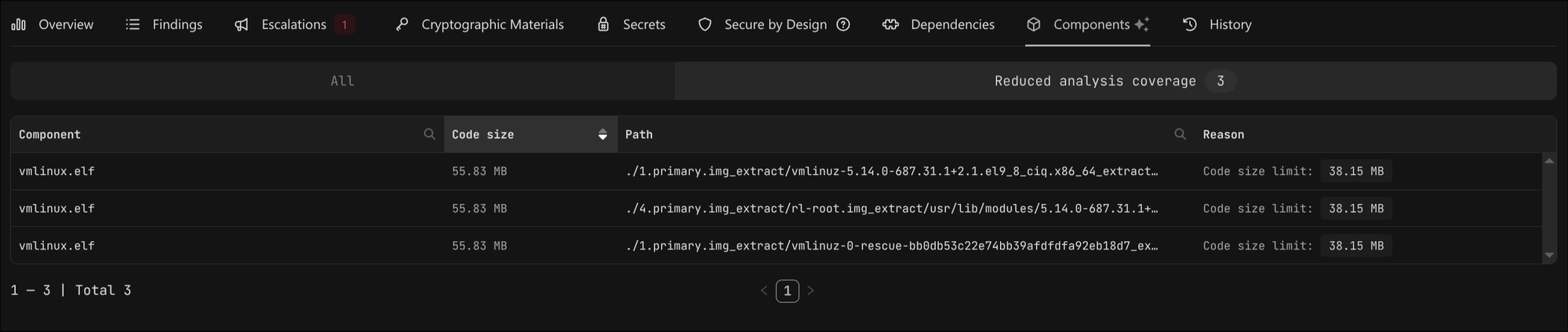The image size is (1568, 332).
Task: Go to the next results page arrow
Action: click(x=810, y=290)
